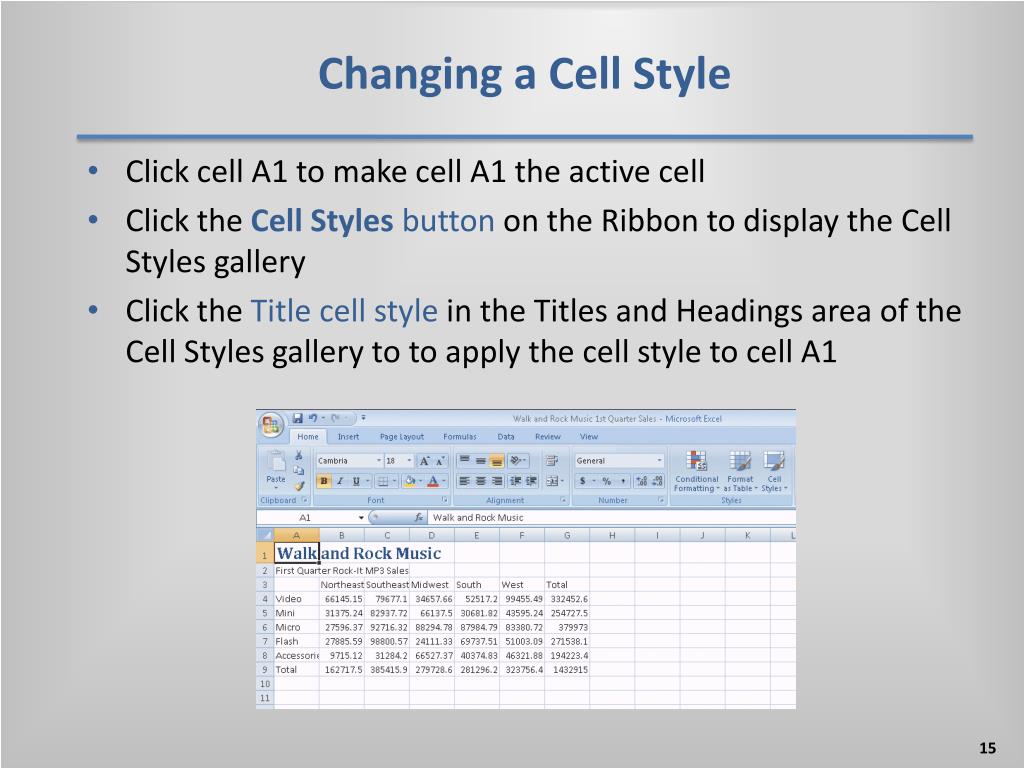
Task: Click cell value 1432915
Action: pos(567,670)
